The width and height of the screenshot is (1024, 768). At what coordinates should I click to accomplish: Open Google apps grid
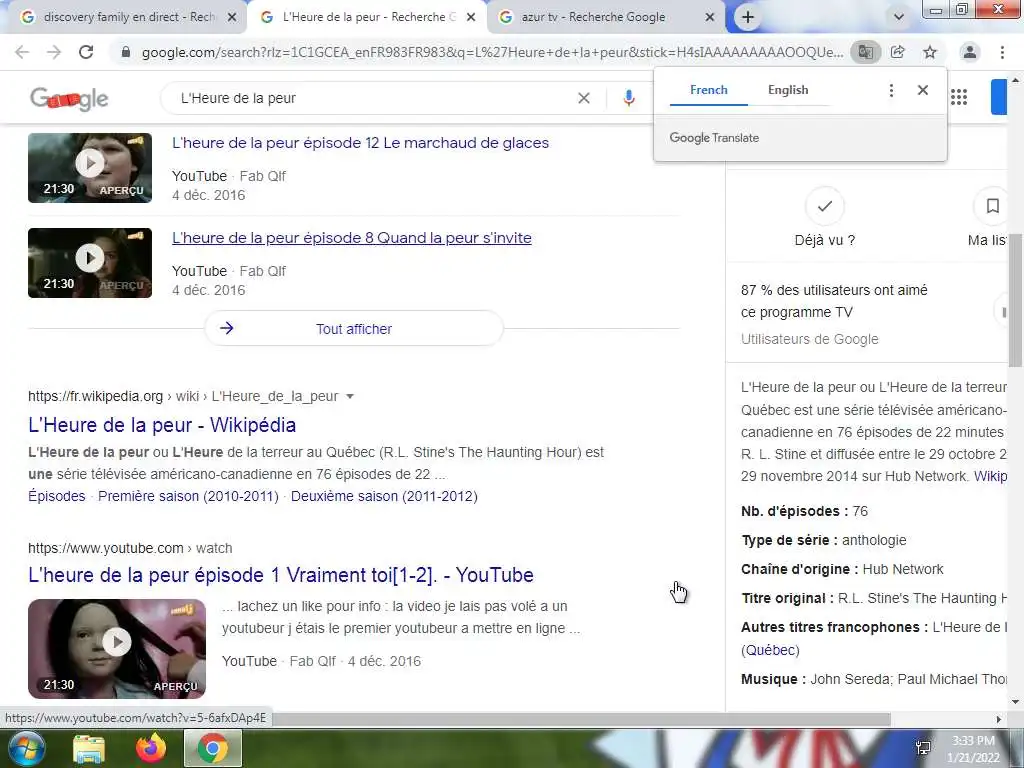point(959,98)
